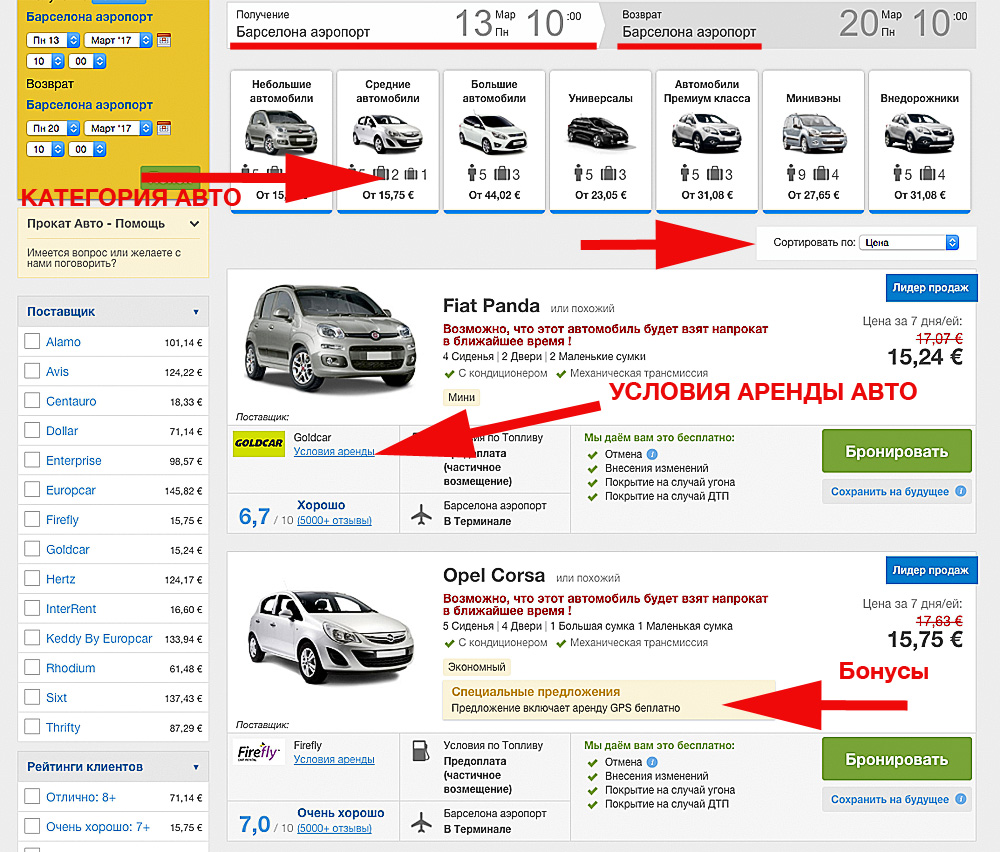The height and width of the screenshot is (852, 1000).
Task: Click Получение Барселона аэропорт header block
Action: point(413,24)
